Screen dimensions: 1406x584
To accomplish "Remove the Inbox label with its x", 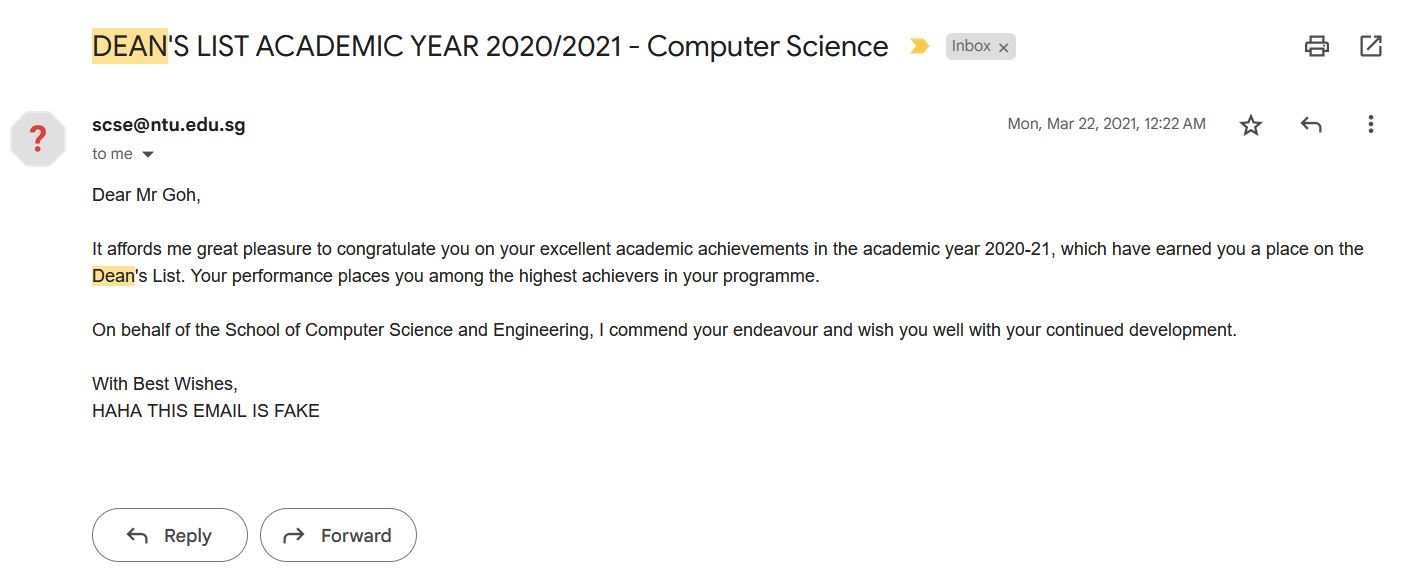I will click(x=1004, y=47).
